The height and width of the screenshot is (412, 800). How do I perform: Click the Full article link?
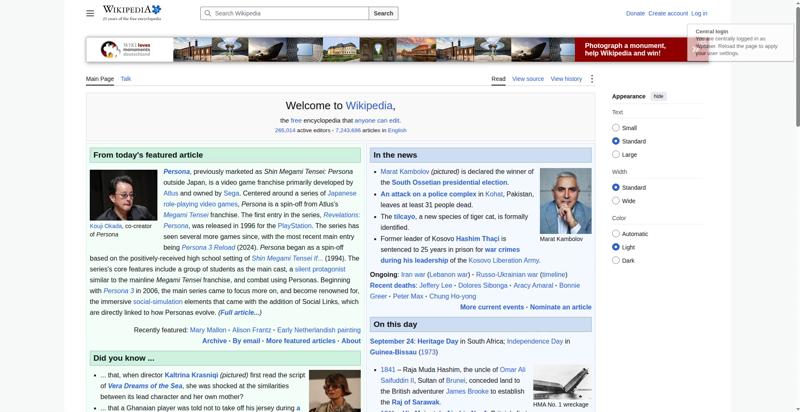(240, 312)
